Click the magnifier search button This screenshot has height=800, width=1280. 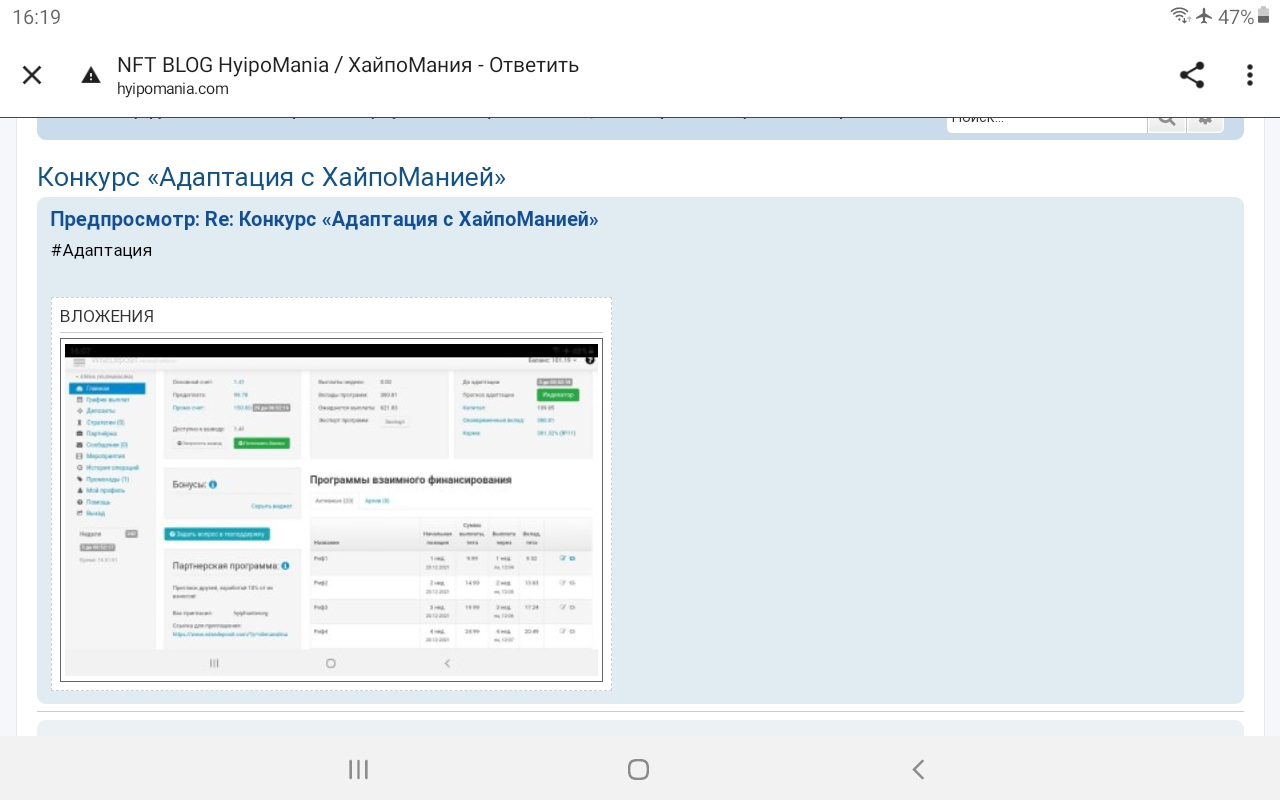click(x=1166, y=120)
